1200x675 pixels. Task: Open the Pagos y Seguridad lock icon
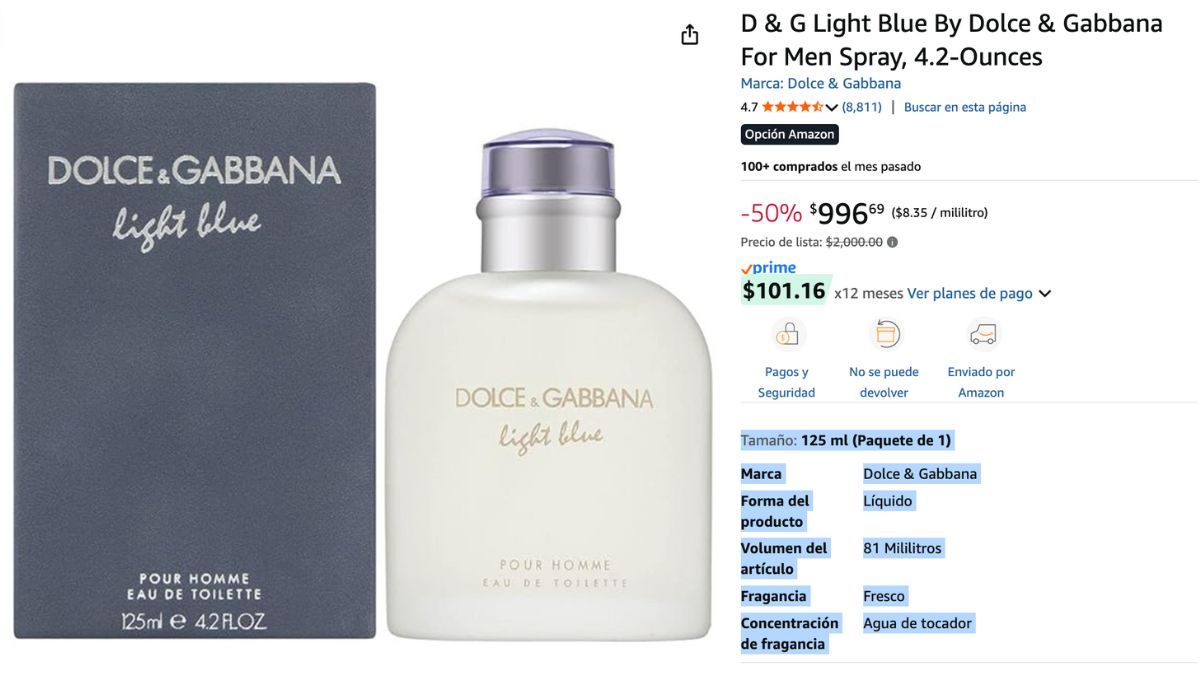(x=787, y=334)
